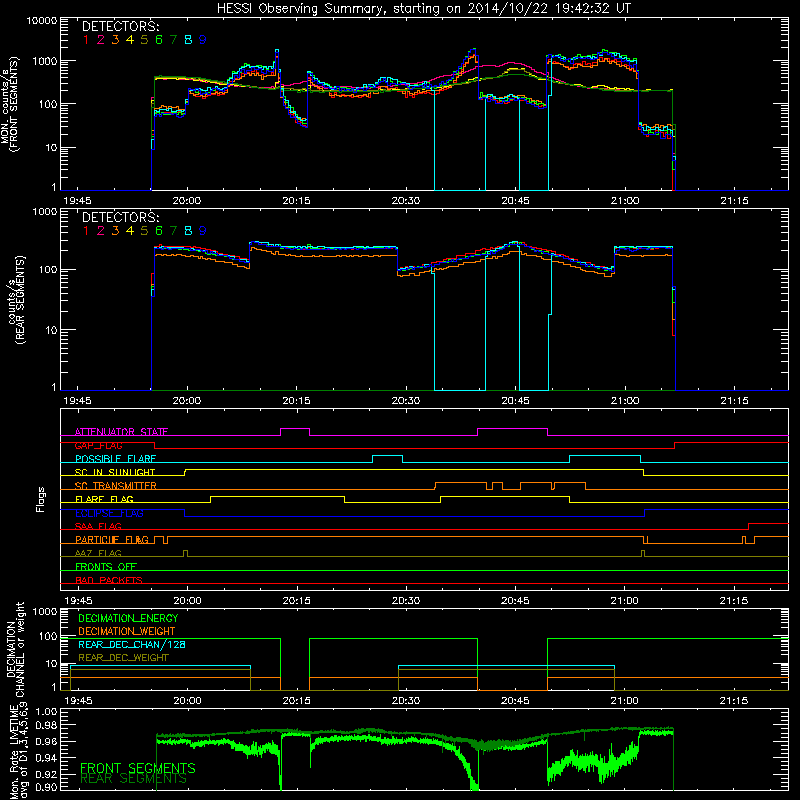Pick detector 6 in the rear segments legend

coord(159,231)
